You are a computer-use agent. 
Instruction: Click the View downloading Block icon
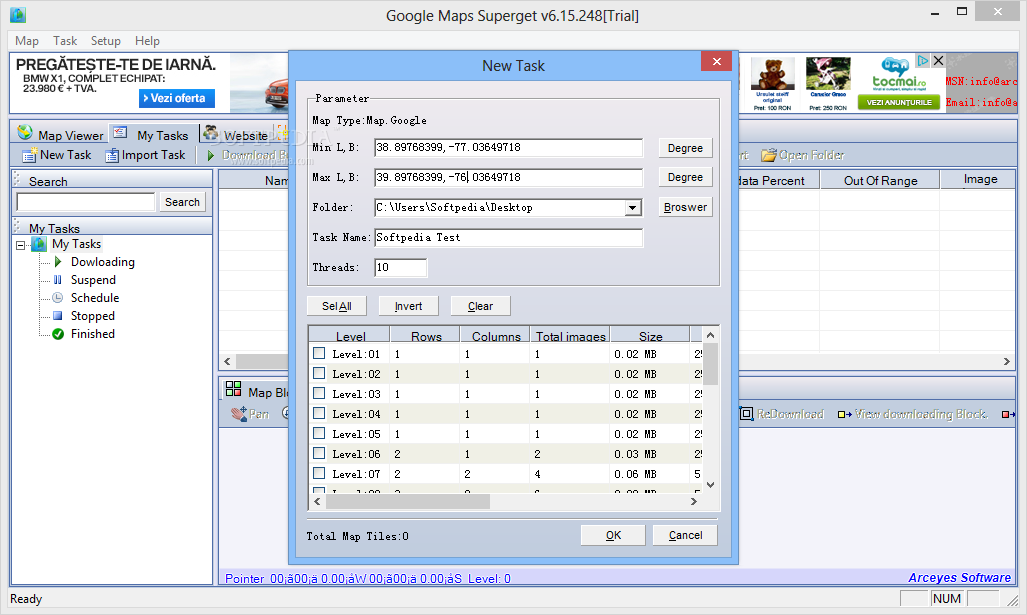click(845, 415)
